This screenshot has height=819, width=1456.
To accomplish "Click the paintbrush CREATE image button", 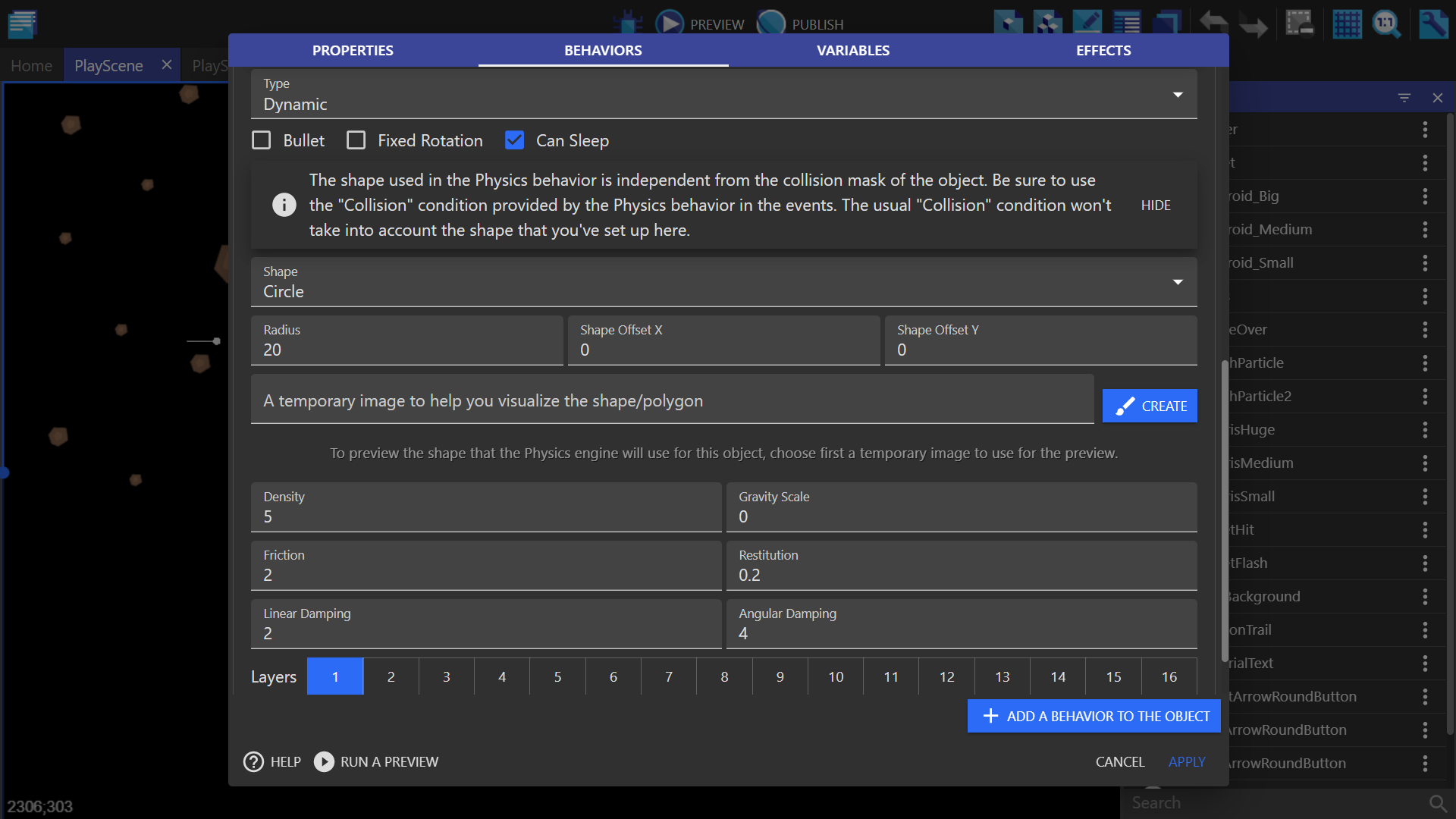I will point(1150,406).
